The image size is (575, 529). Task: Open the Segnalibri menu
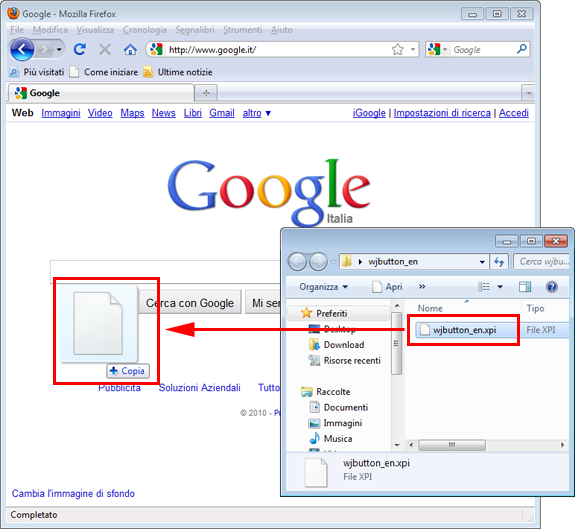pyautogui.click(x=195, y=30)
